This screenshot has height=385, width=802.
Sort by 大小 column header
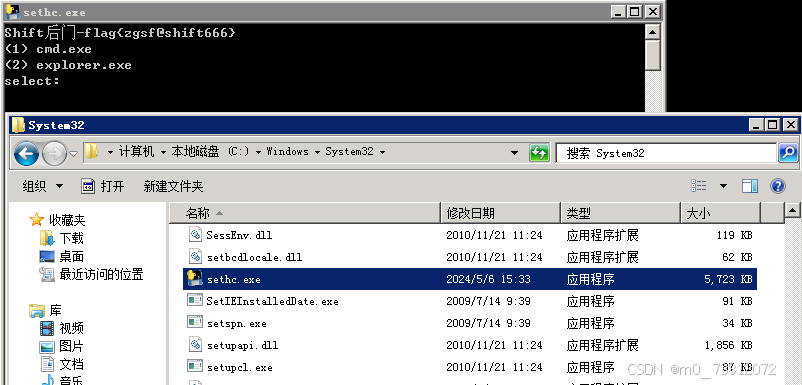coord(721,213)
